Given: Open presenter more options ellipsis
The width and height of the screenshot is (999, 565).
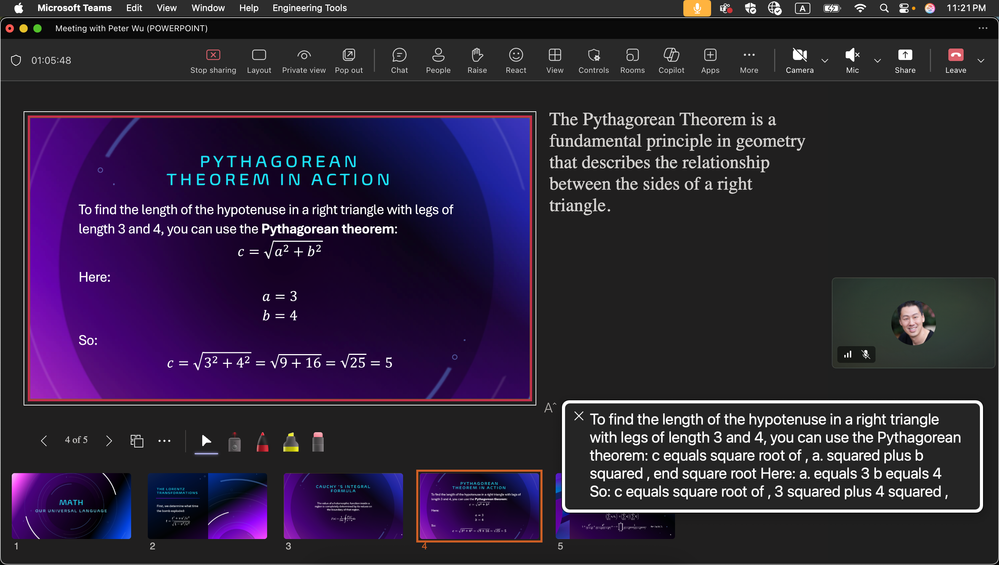Looking at the screenshot, I should 164,441.
